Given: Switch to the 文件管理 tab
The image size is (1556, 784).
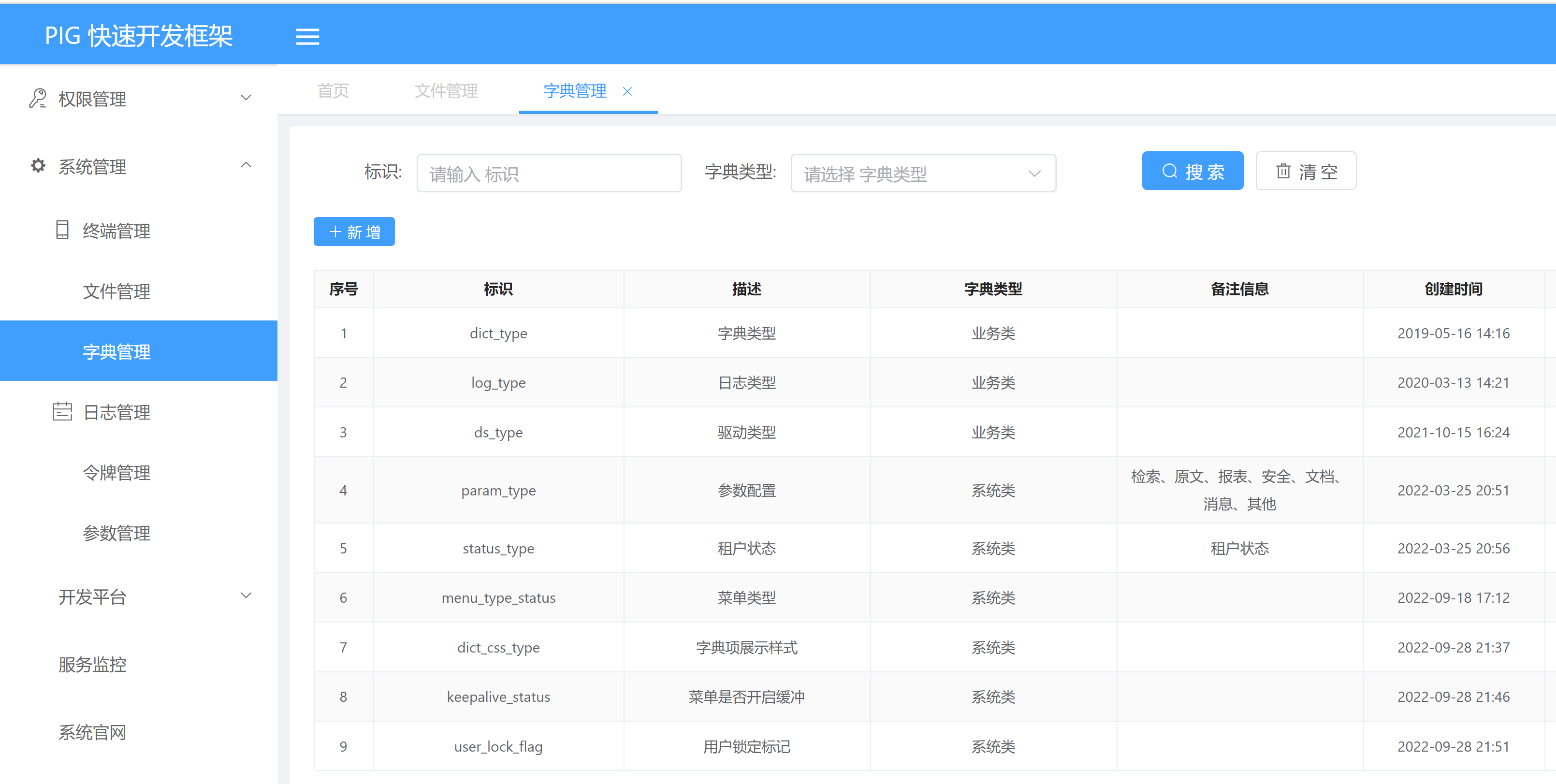Looking at the screenshot, I should click(446, 91).
